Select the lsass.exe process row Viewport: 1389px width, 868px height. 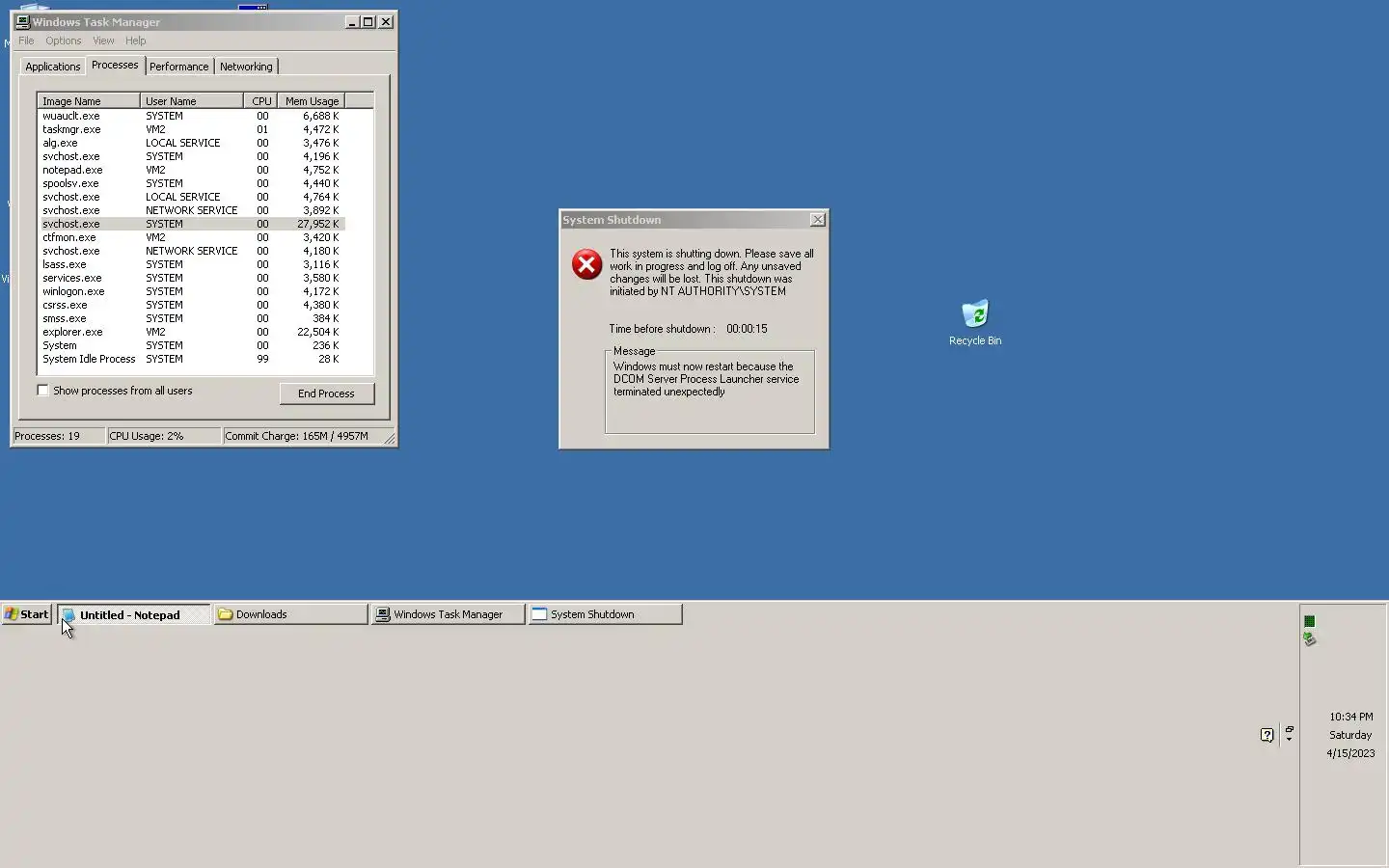(x=191, y=264)
